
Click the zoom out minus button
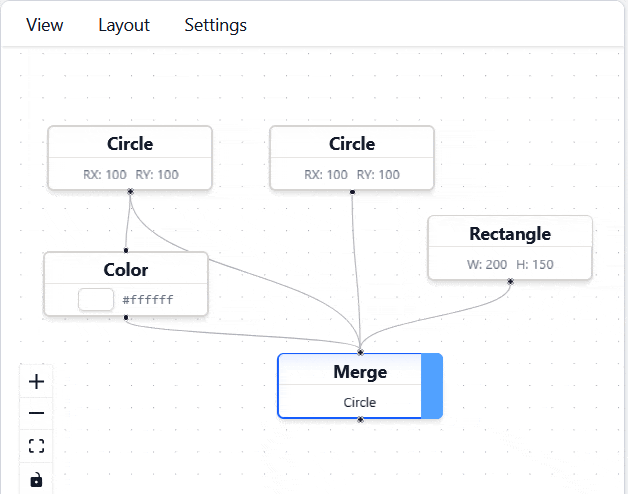(37, 413)
